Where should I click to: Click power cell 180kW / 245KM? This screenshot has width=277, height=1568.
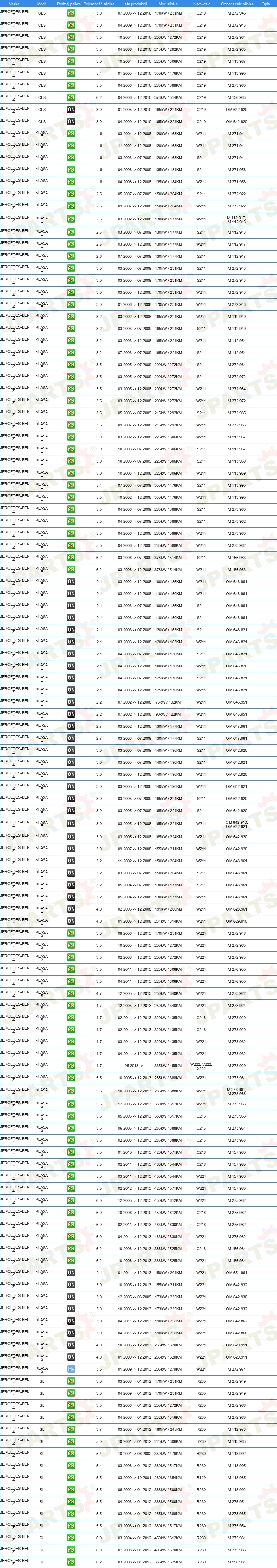click(168, 1429)
